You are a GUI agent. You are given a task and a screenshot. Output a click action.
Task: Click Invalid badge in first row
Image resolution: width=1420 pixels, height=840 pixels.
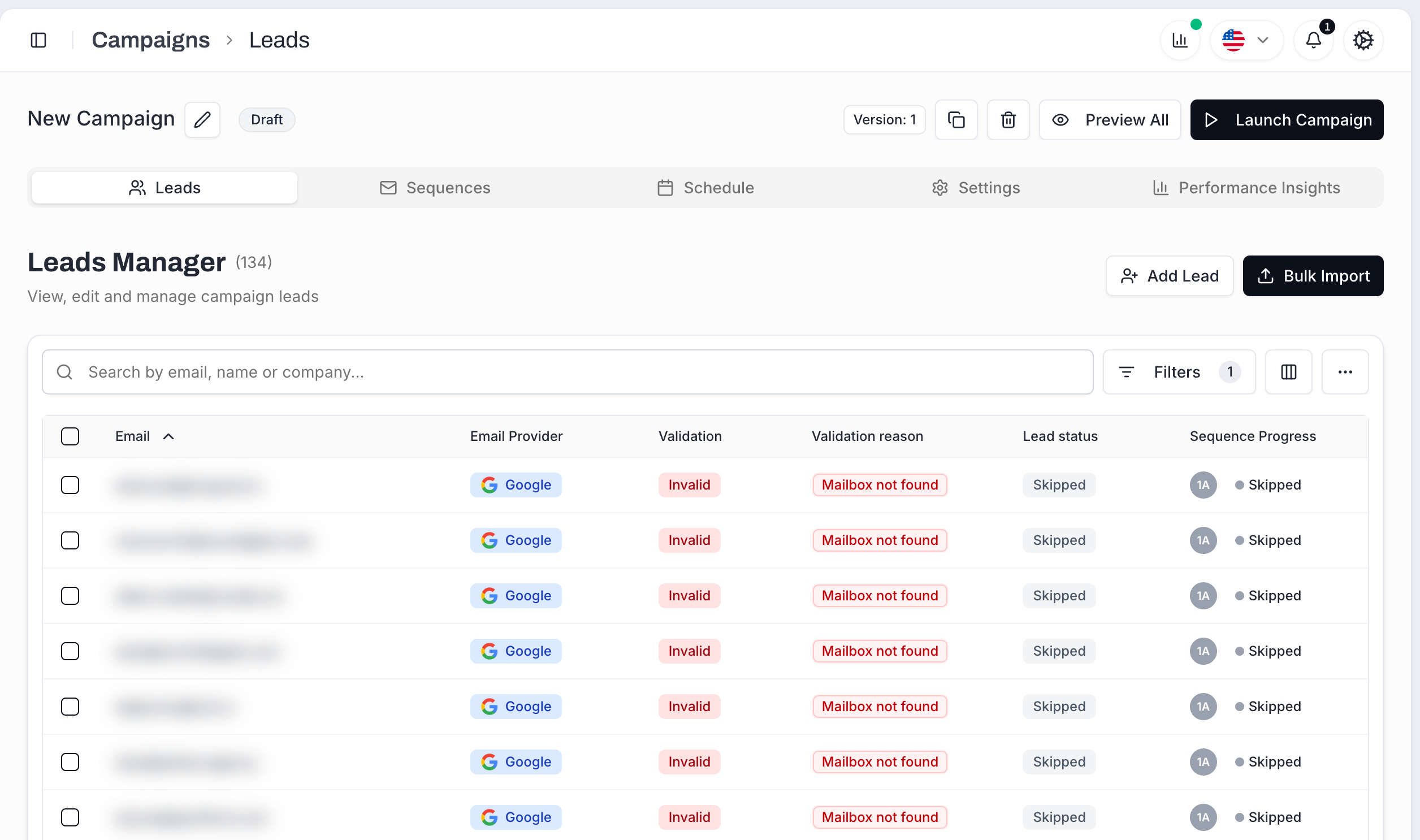[689, 485]
